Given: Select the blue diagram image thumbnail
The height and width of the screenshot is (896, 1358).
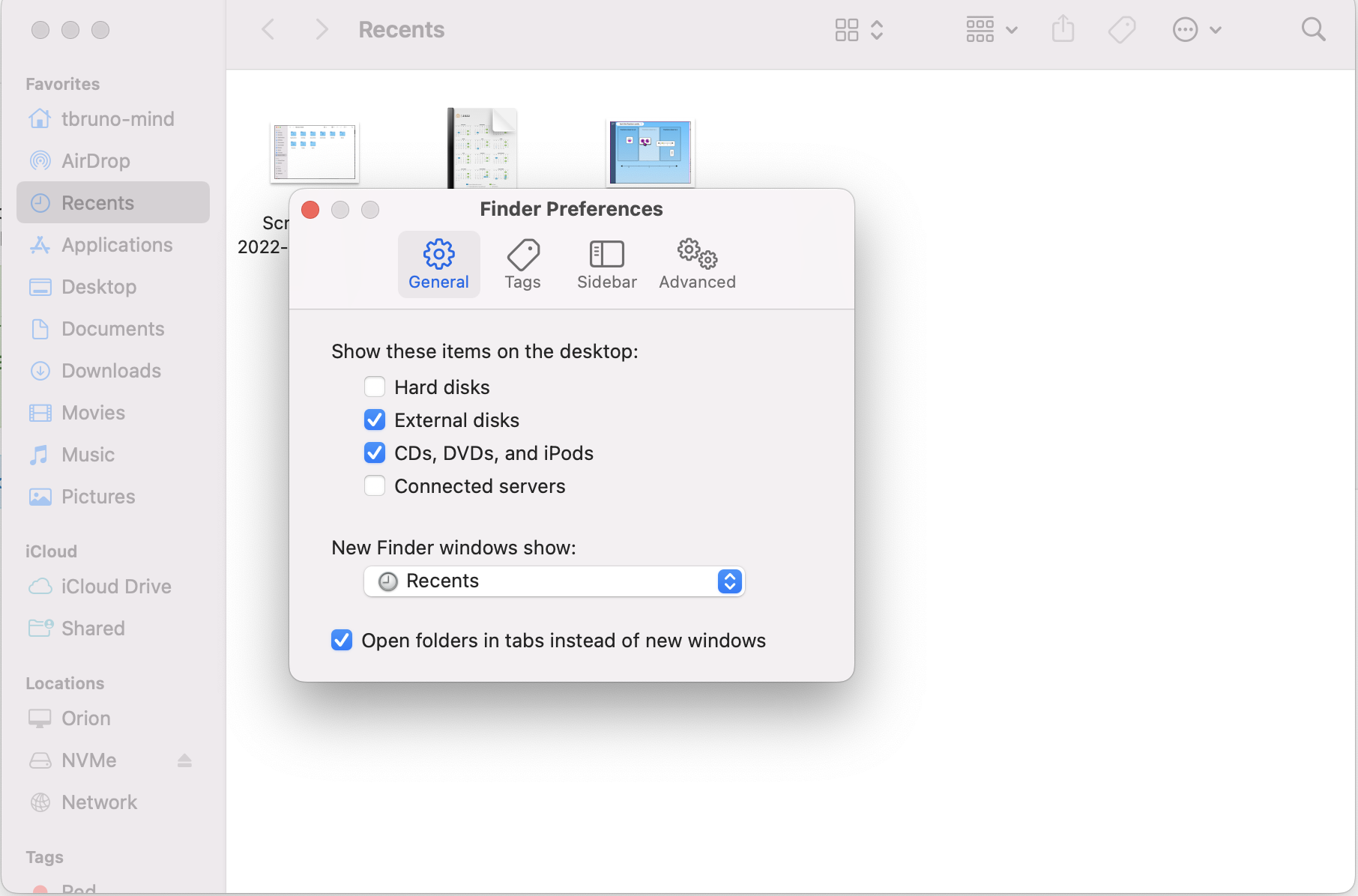Looking at the screenshot, I should click(x=651, y=153).
